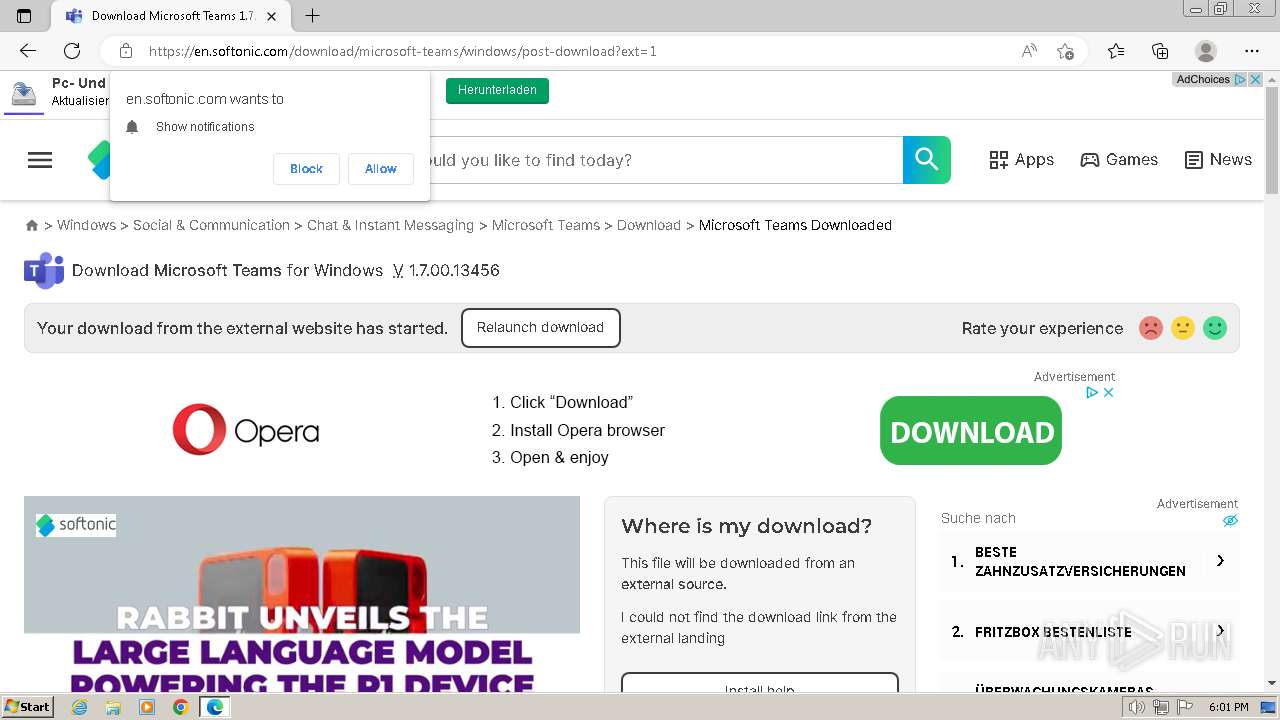Click the magnifier search button
Viewport: 1280px width, 720px height.
click(x=927, y=160)
